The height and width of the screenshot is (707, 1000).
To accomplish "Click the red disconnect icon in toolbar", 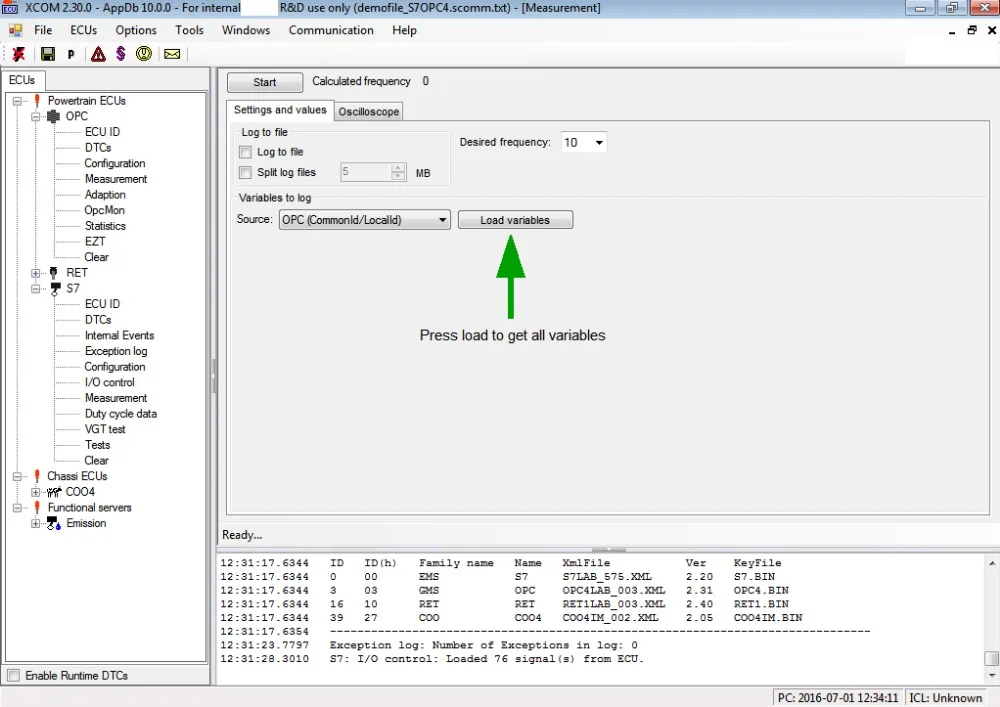I will coord(18,54).
